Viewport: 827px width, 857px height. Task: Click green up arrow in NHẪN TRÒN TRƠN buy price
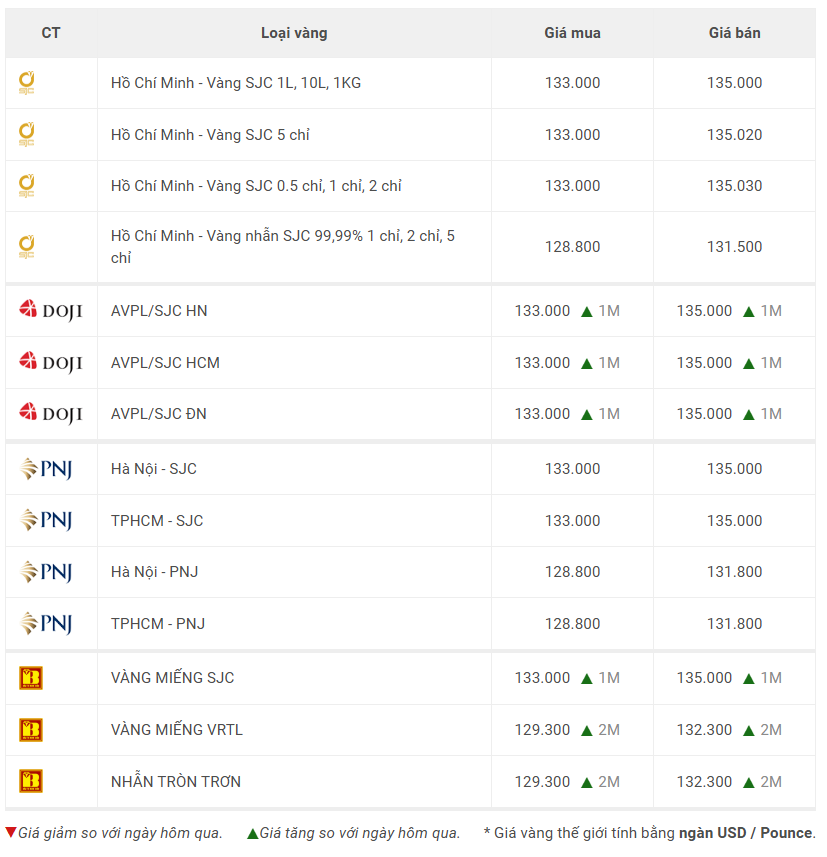point(586,783)
